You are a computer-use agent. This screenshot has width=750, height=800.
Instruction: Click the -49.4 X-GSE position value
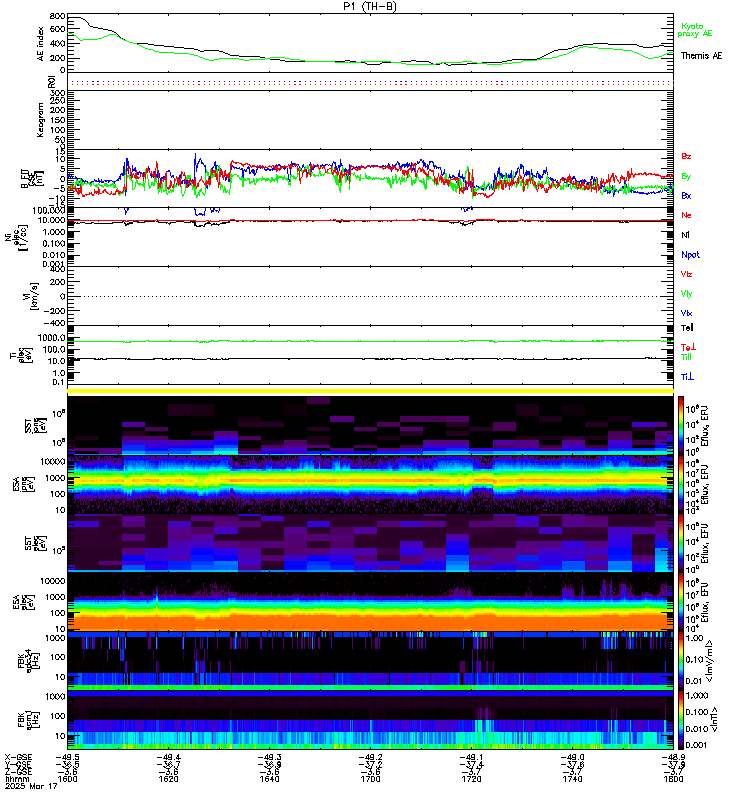tap(168, 758)
